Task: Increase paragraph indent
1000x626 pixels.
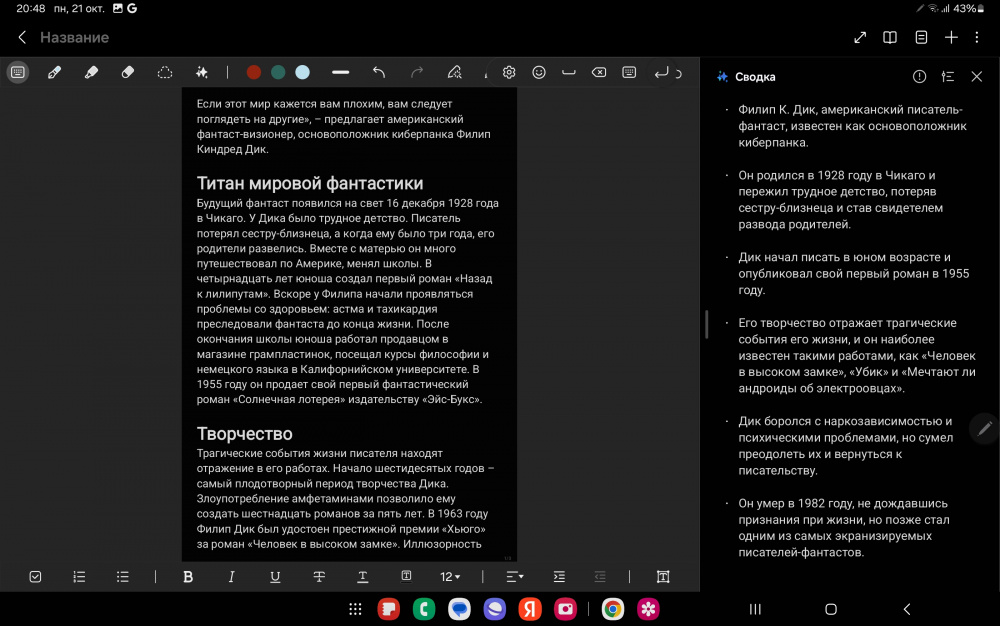Action: point(559,577)
